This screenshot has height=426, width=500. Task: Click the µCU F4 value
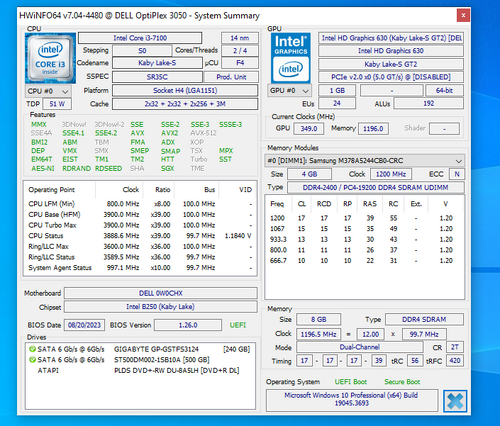240,63
